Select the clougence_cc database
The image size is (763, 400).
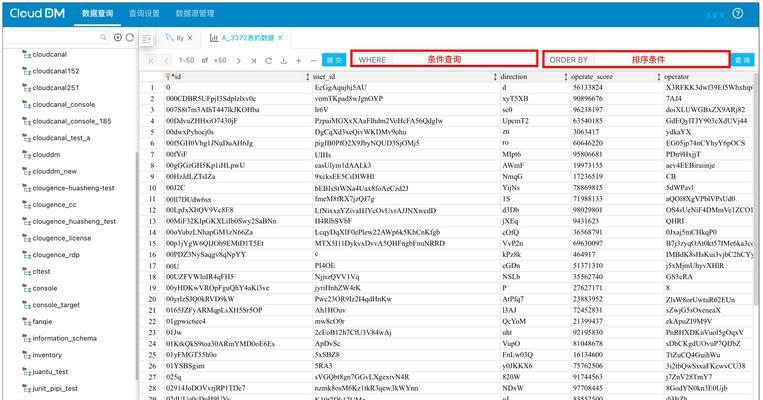(54, 205)
